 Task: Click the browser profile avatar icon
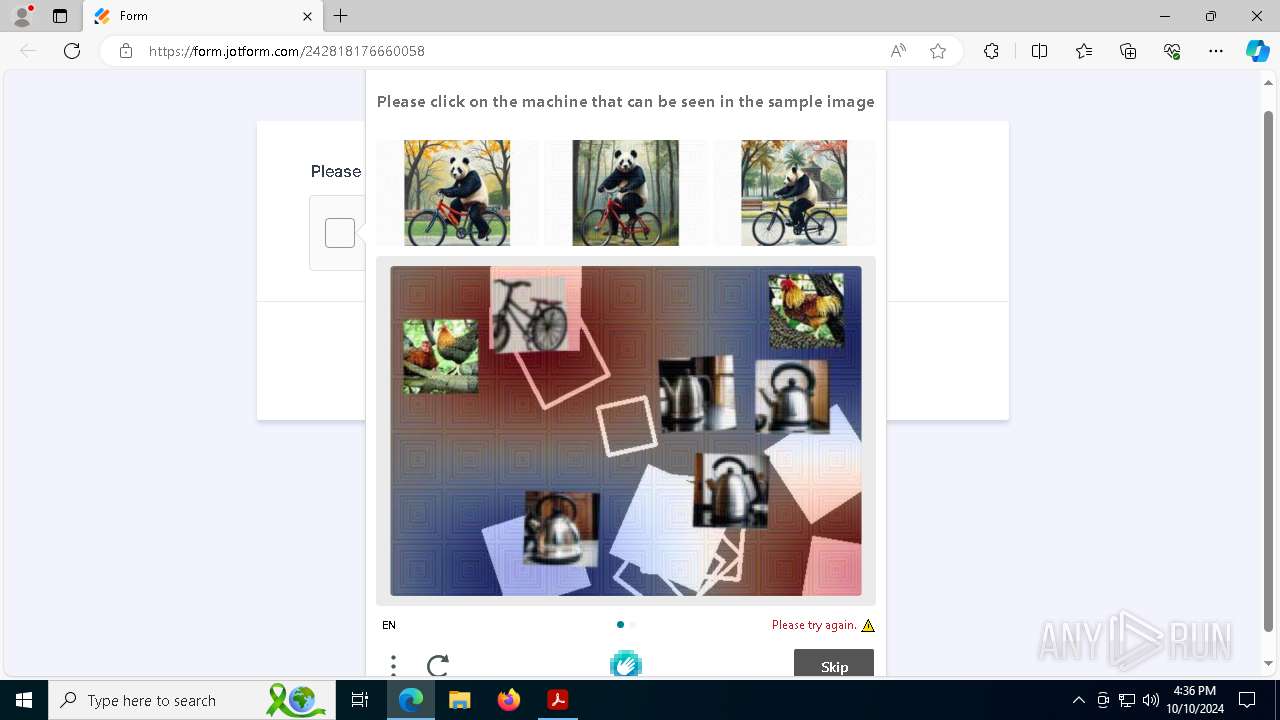coord(22,16)
